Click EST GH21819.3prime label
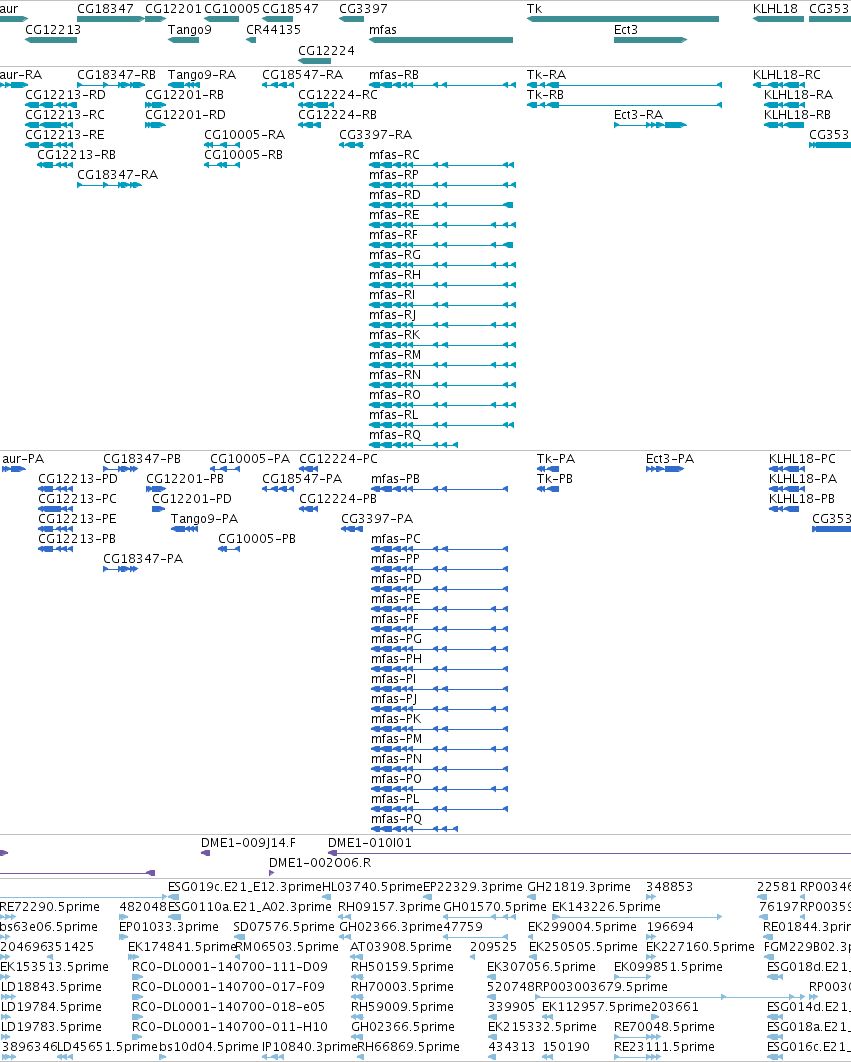 click(x=579, y=887)
